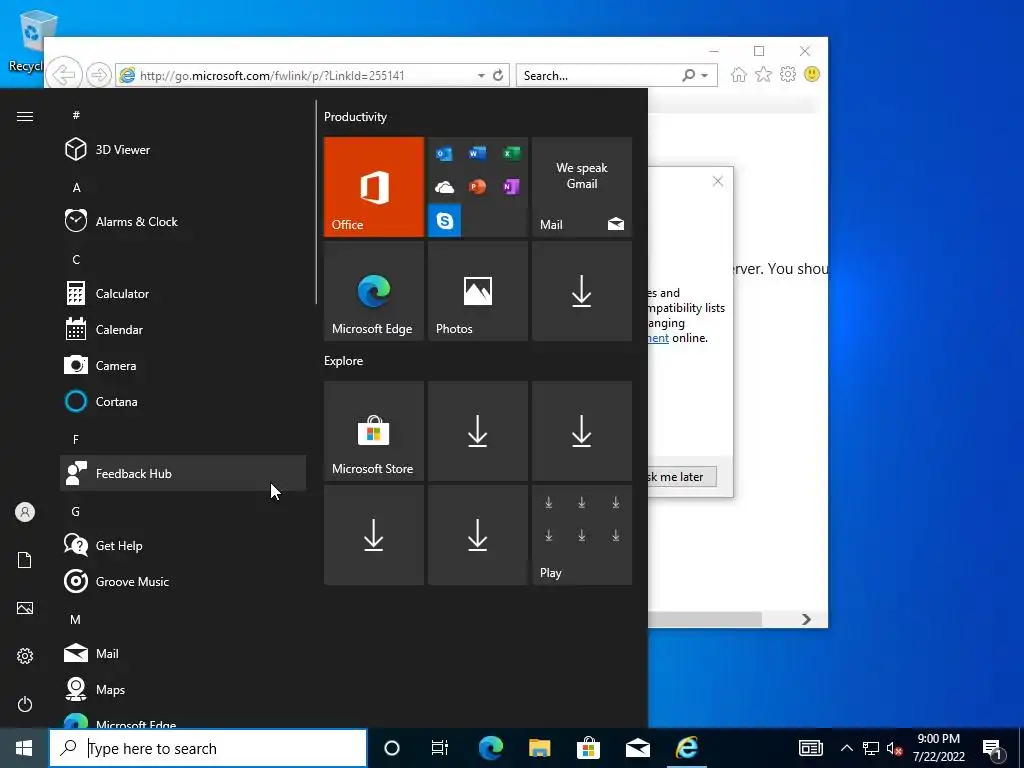1024x768 pixels.
Task: Open Excel icon in Office apps tile
Action: [511, 153]
